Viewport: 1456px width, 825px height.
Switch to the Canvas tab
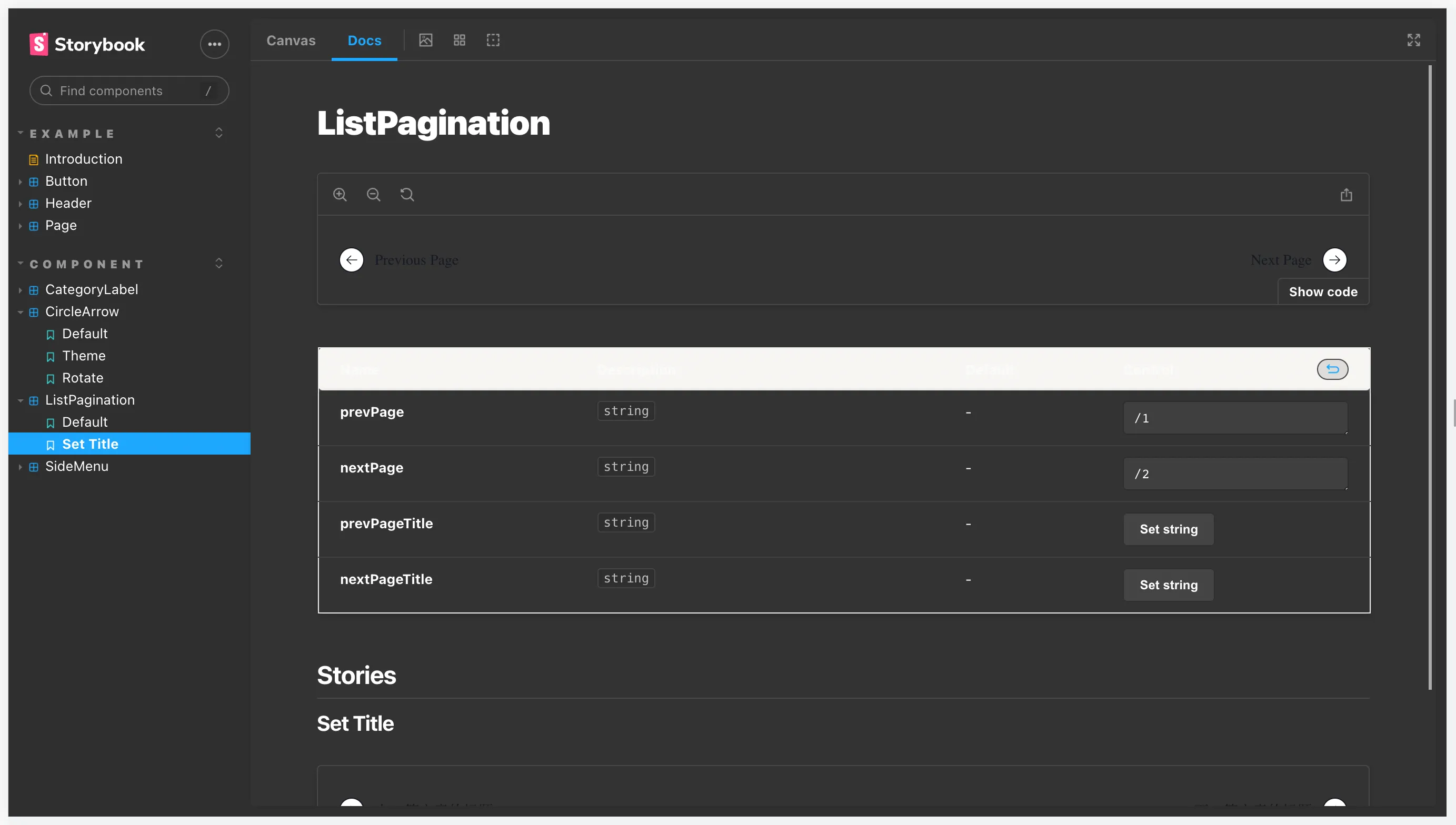[291, 41]
